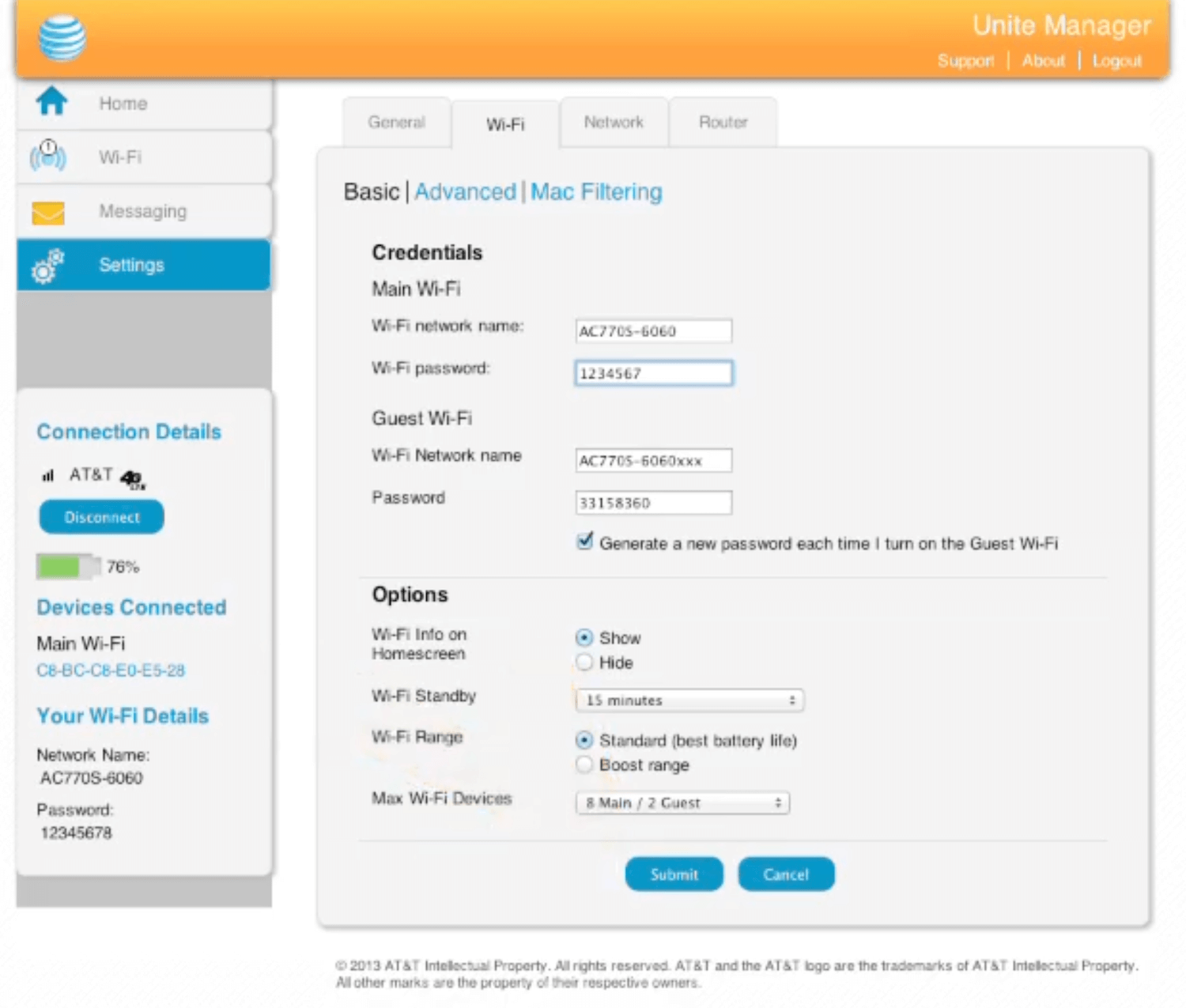This screenshot has width=1186, height=1008.
Task: Click the 4G LTE network icon
Action: click(x=132, y=478)
